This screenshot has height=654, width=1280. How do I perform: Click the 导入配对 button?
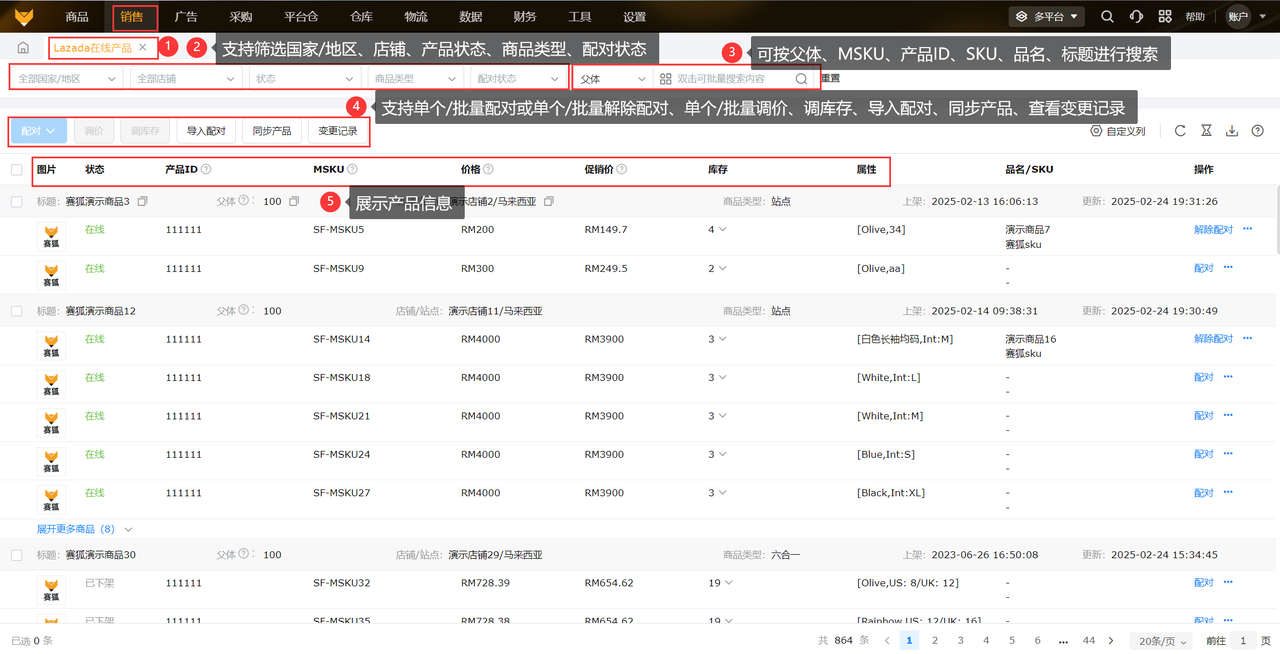pyautogui.click(x=206, y=131)
